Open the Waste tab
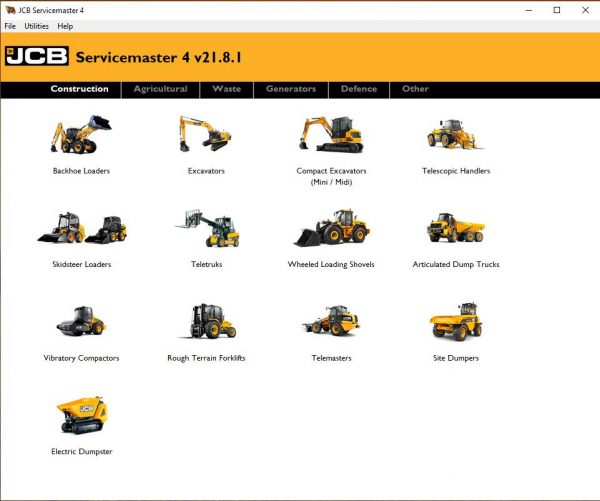 coord(227,89)
